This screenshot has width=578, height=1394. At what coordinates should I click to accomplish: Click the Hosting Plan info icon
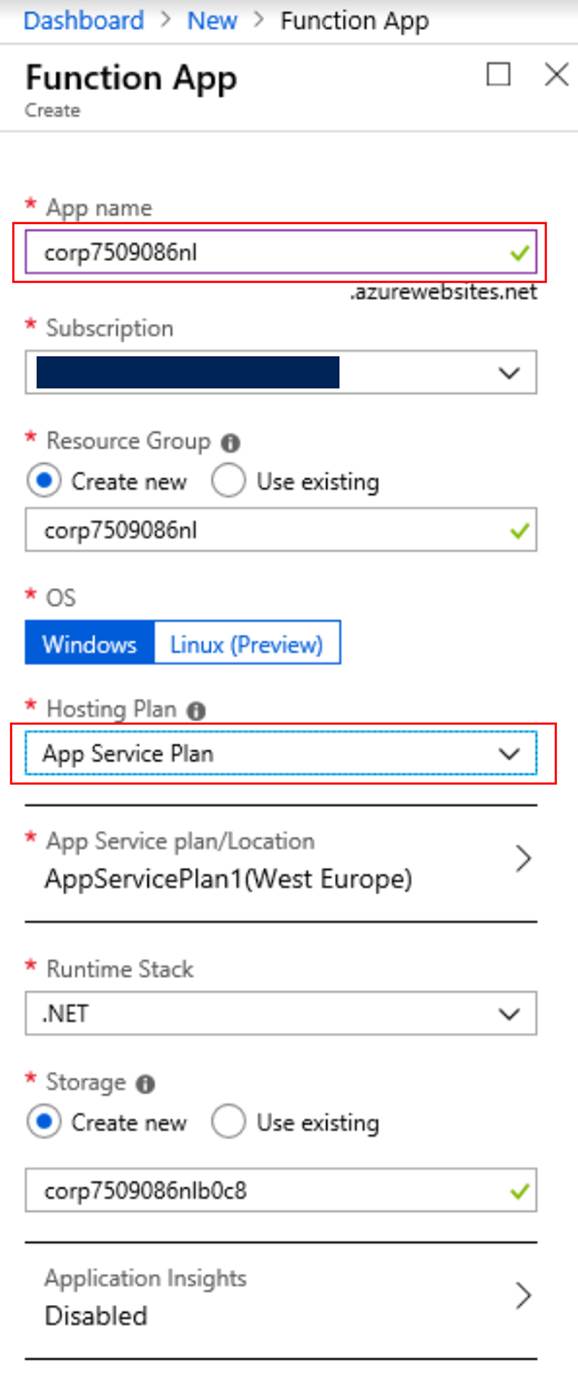[x=196, y=711]
